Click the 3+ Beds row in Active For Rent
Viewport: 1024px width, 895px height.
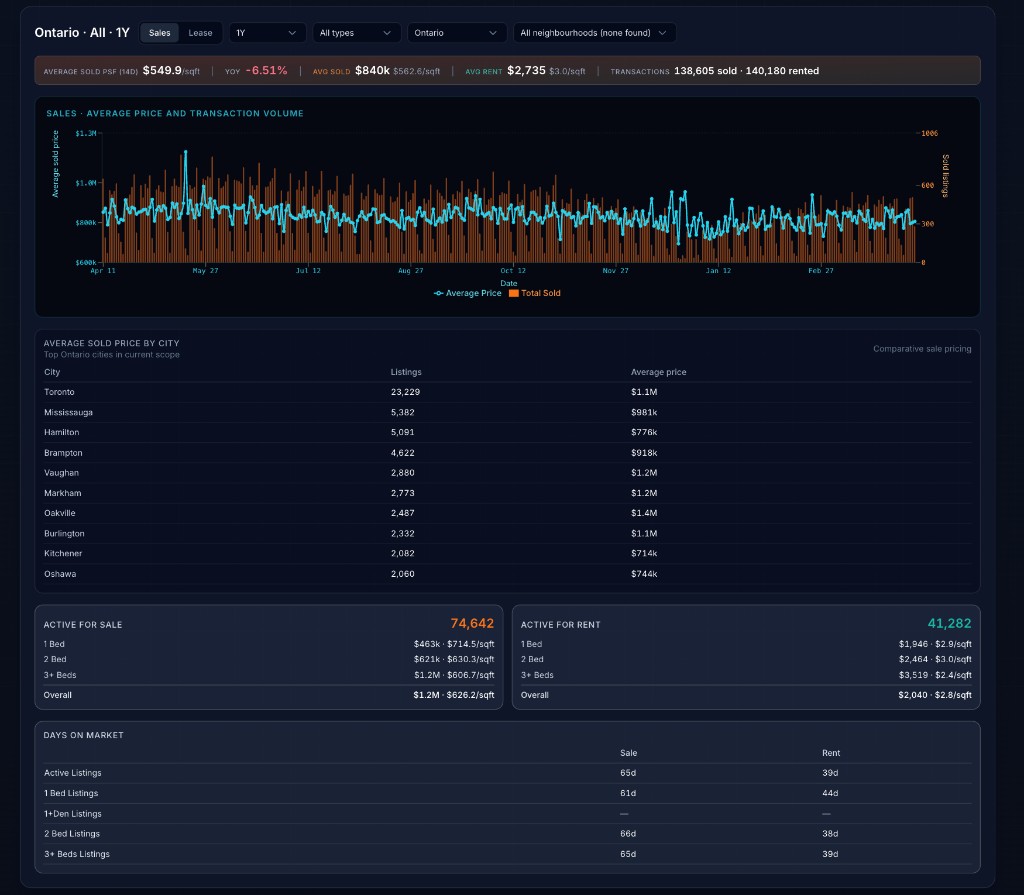[x=746, y=675]
